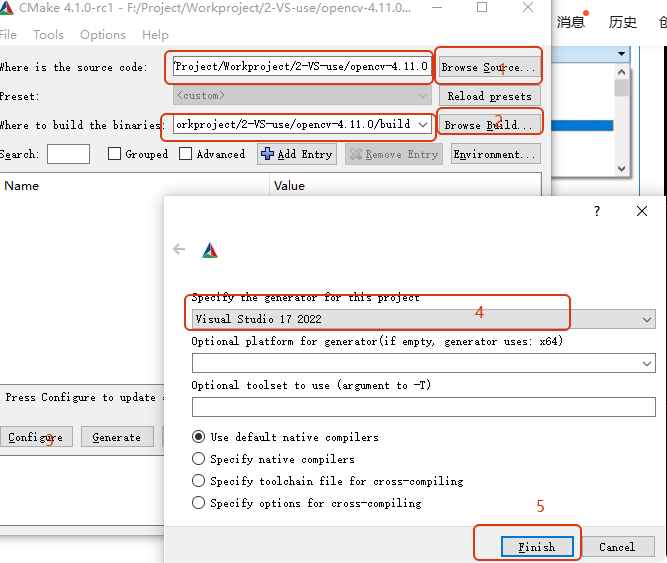
Task: Click the CMake triangle logo in the dialog
Action: pos(210,250)
